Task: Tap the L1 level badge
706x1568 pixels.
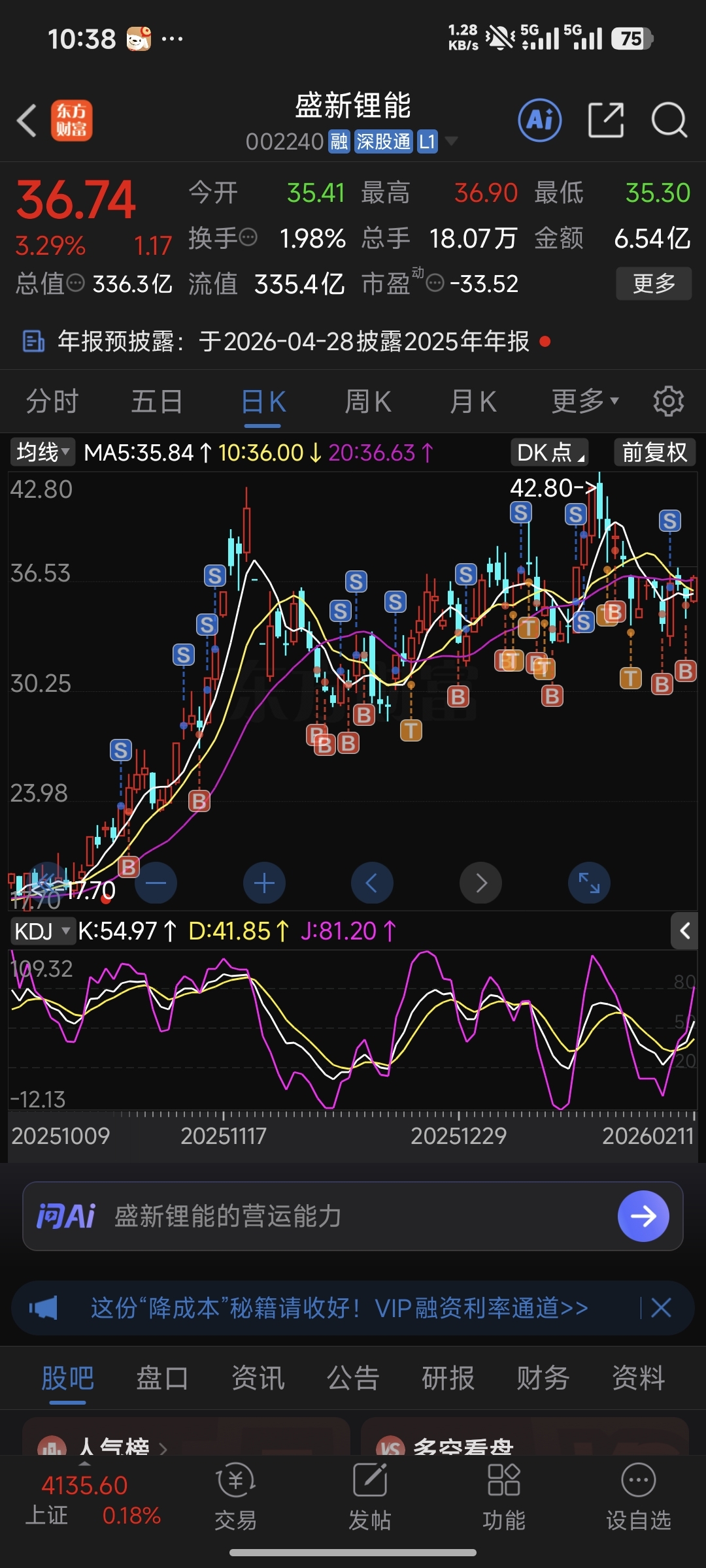Action: [x=427, y=142]
